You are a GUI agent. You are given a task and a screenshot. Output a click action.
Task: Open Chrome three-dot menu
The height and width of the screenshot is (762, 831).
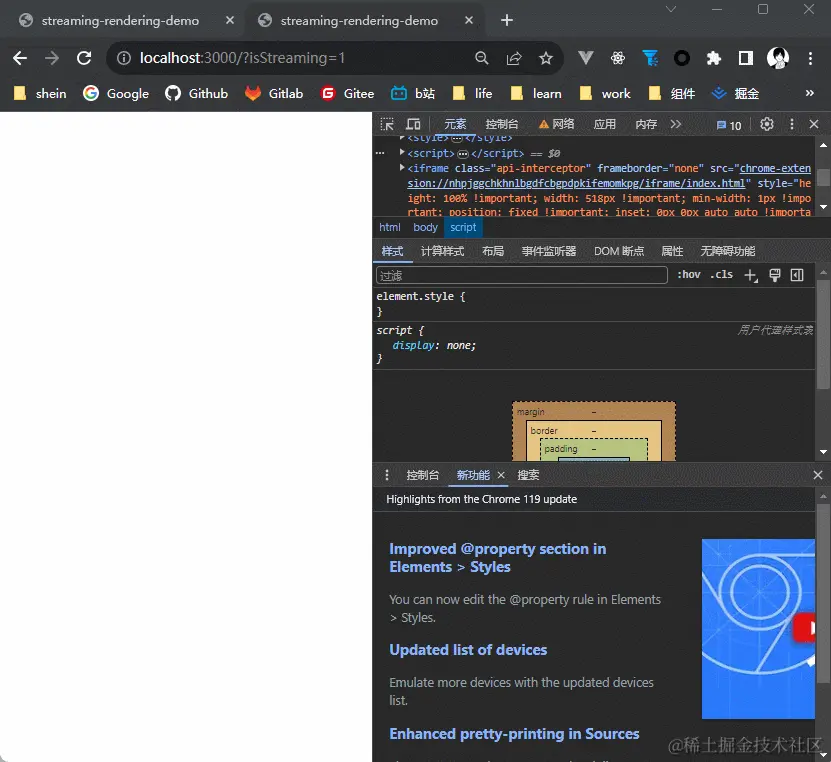click(810, 58)
